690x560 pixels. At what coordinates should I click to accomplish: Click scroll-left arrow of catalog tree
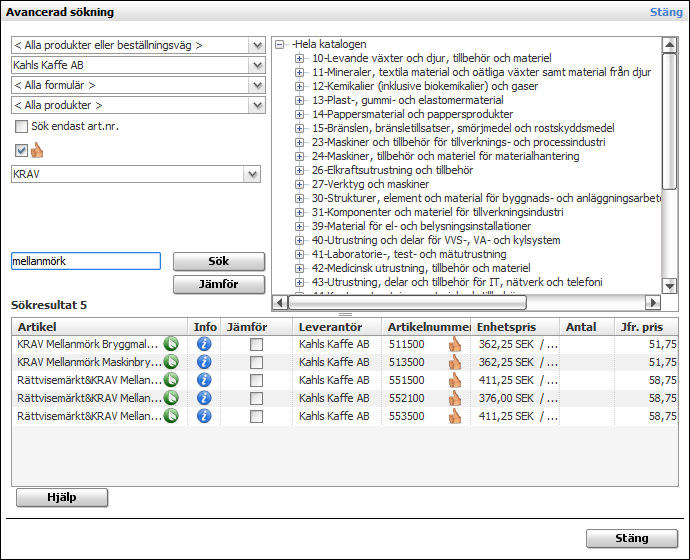point(280,303)
